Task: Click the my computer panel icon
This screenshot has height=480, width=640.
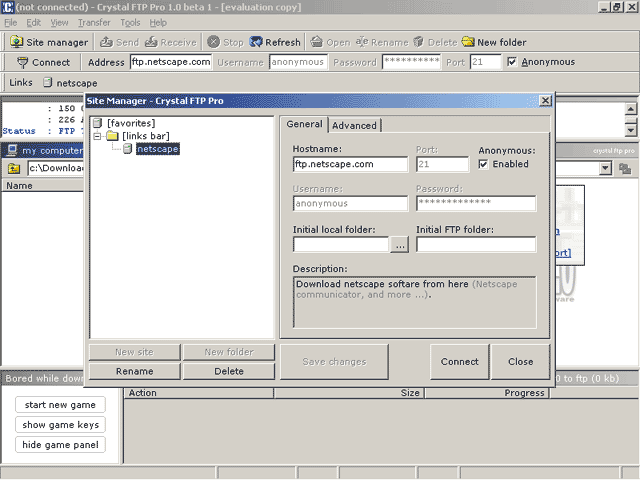Action: click(x=12, y=150)
